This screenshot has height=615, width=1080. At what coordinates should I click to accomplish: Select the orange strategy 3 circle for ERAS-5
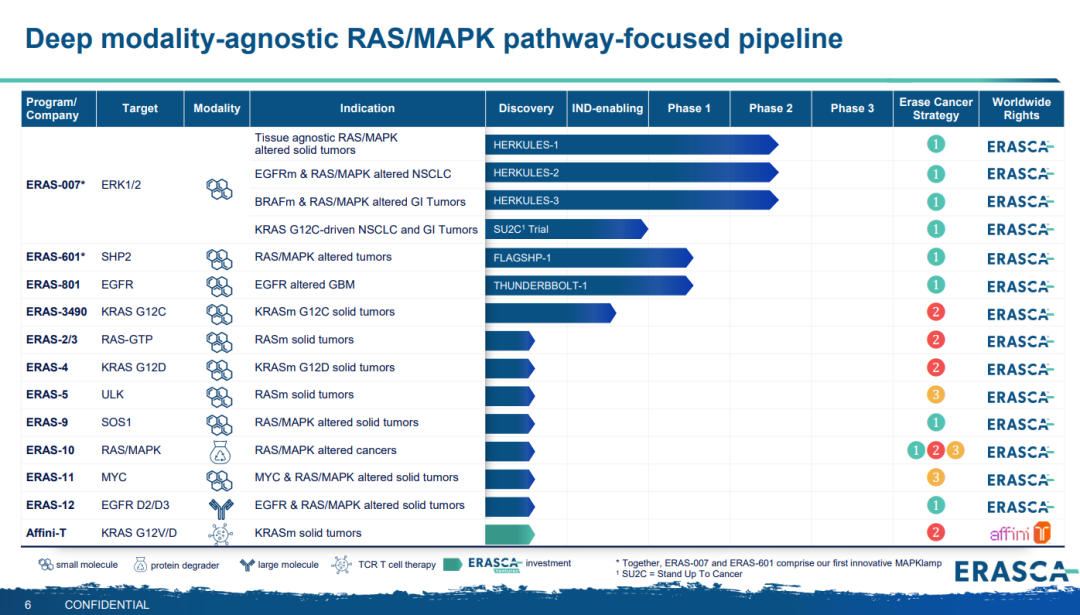(x=935, y=394)
